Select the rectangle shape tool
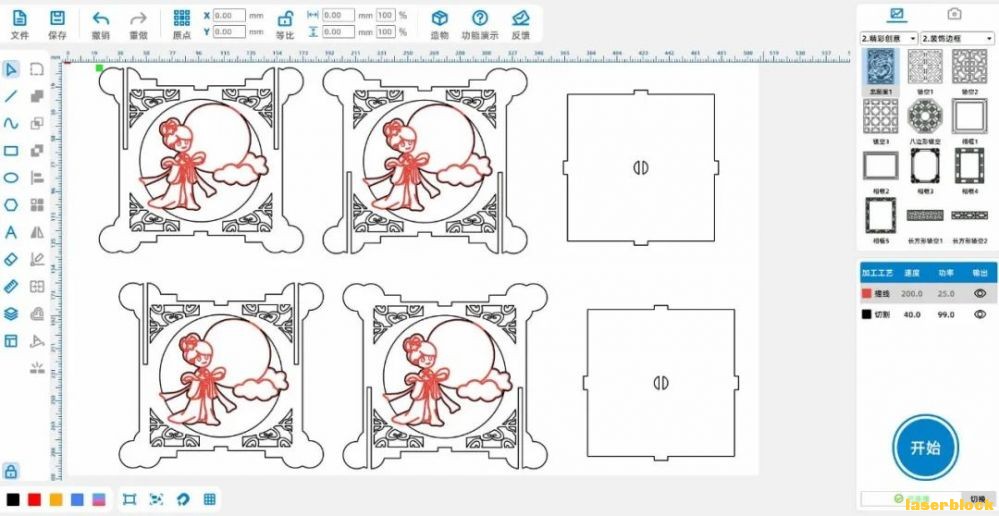This screenshot has height=516, width=999. [x=11, y=151]
